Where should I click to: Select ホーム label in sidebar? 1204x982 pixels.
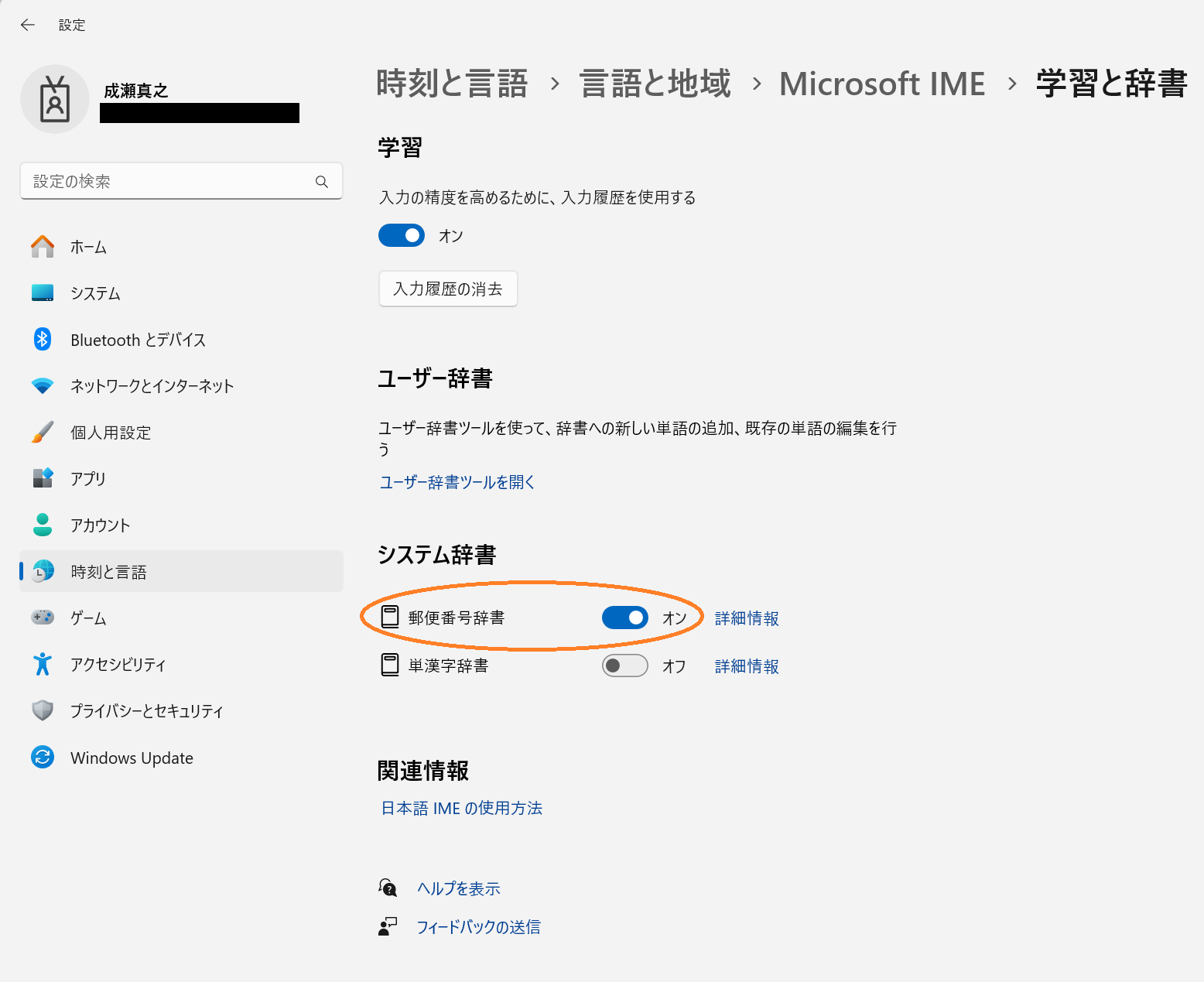(x=89, y=247)
